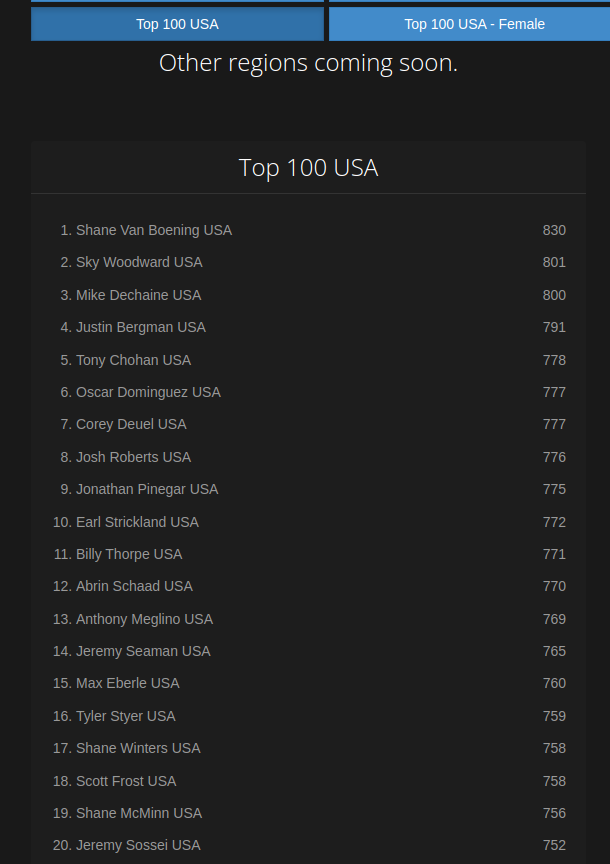Click Jeremy Seaman in the rankings
The image size is (610, 864).
[143, 651]
